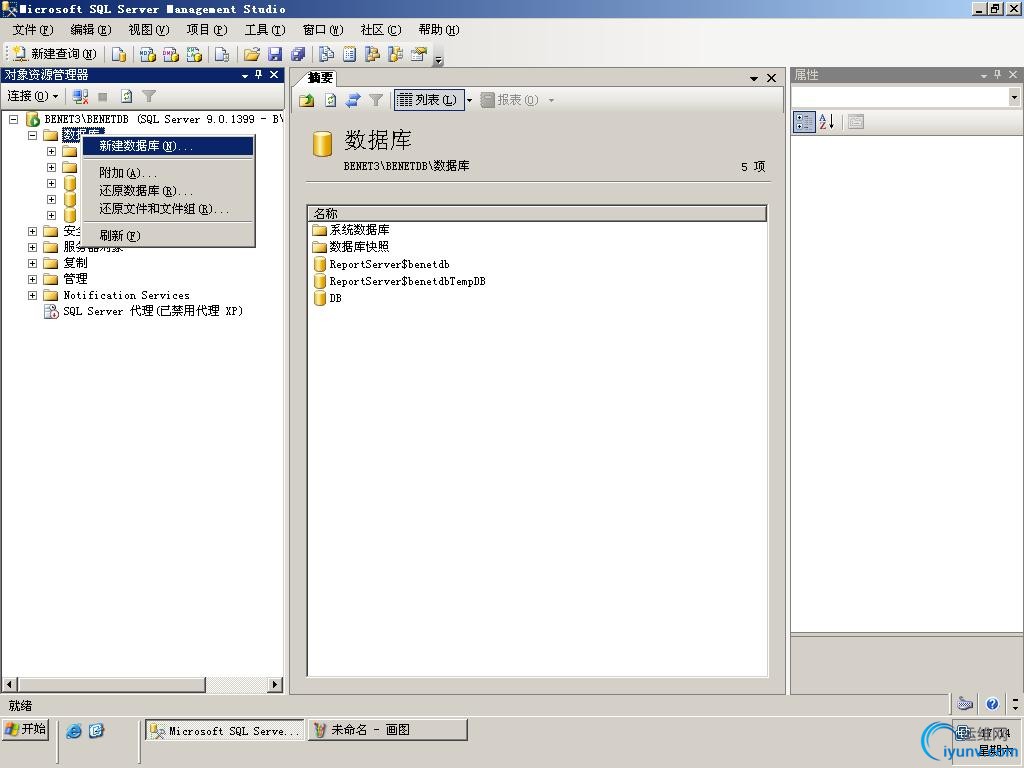Expand the 管理 tree node
The width and height of the screenshot is (1024, 768).
pyautogui.click(x=33, y=280)
